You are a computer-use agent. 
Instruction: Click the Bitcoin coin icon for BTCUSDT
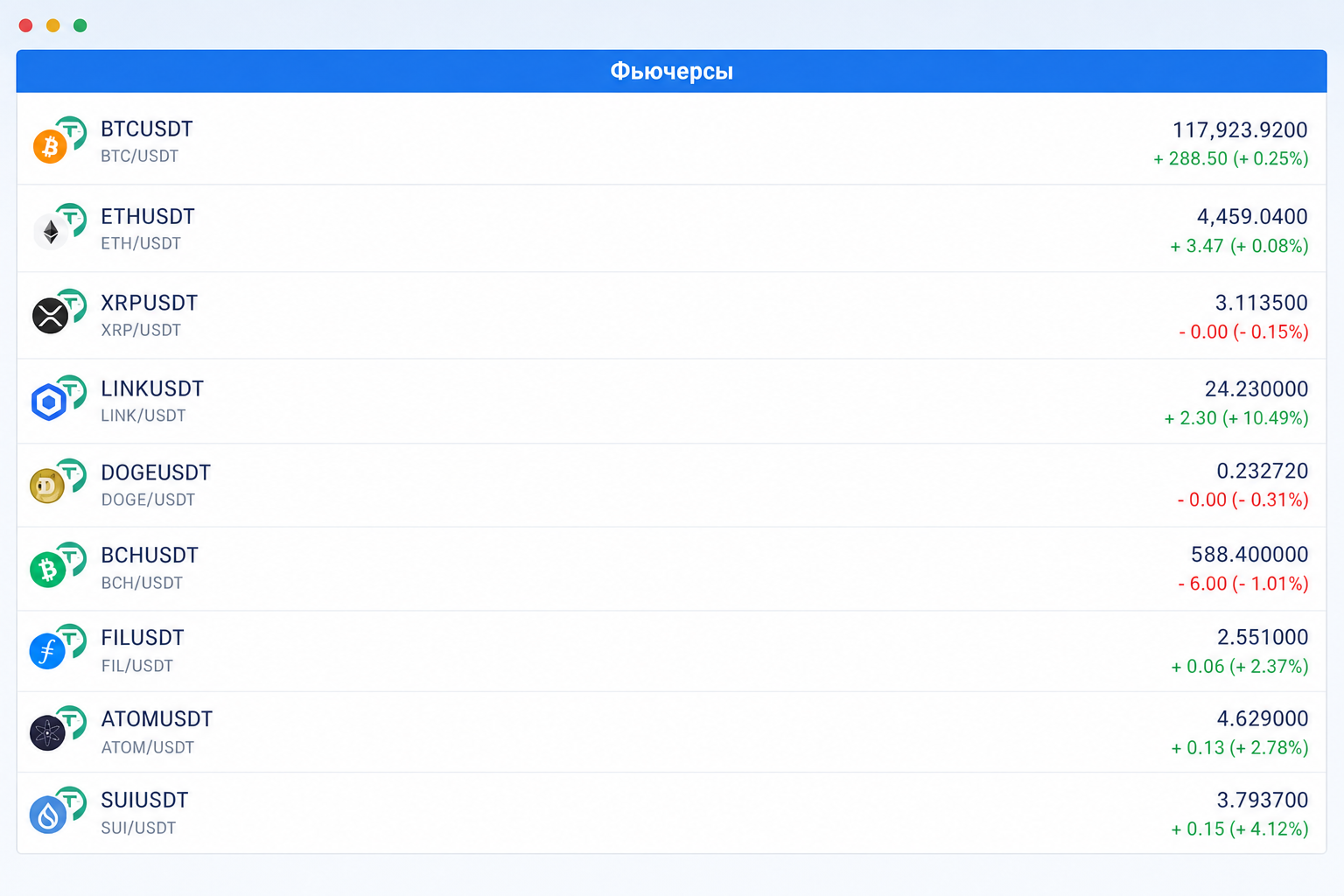50,146
